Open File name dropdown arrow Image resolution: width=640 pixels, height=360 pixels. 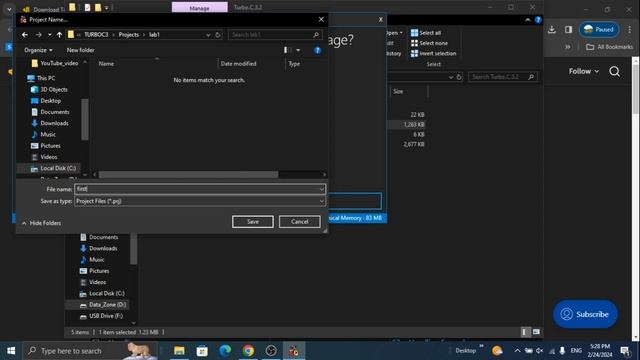click(x=322, y=189)
